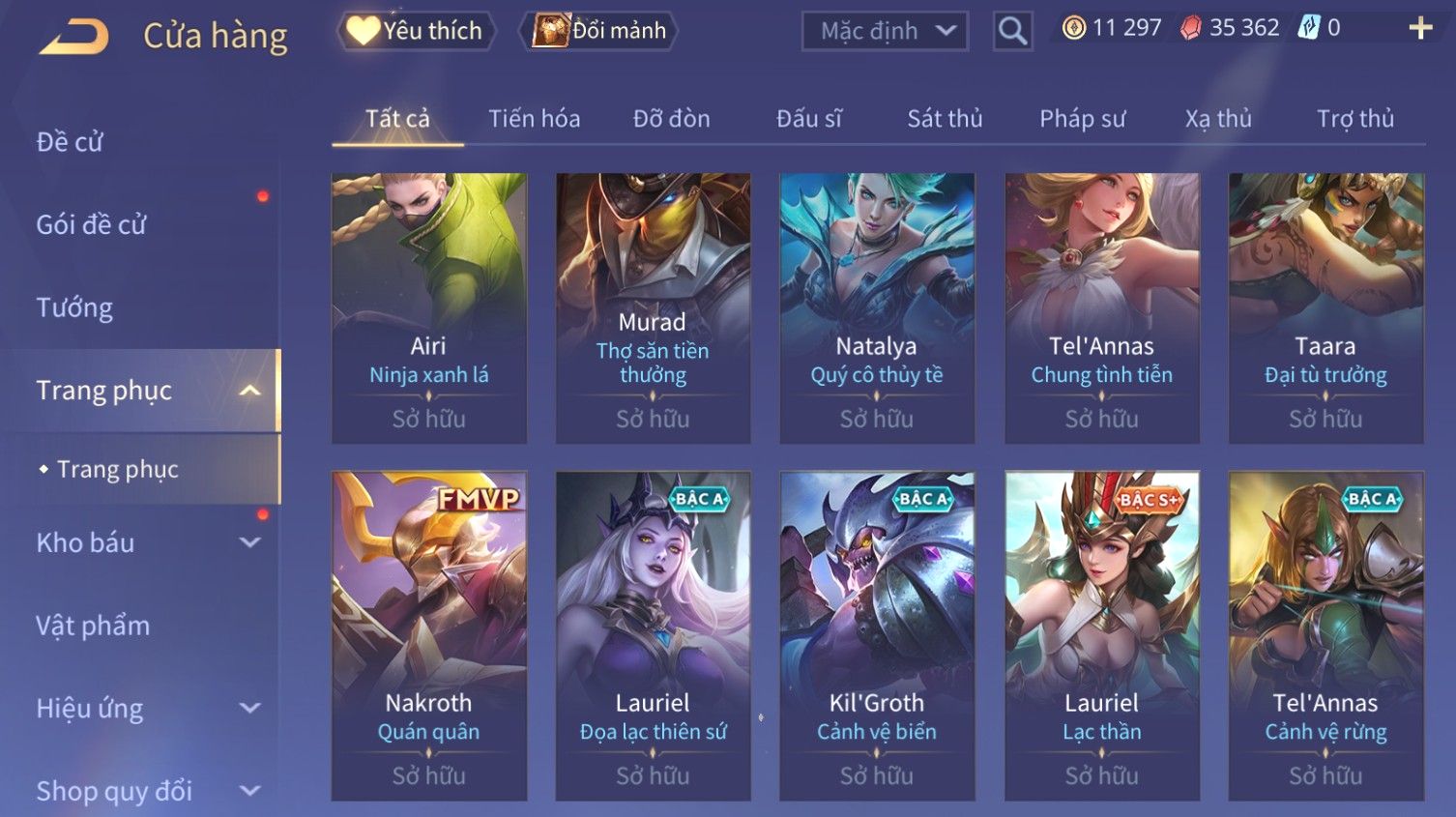
Task: Click the gold coin currency icon
Action: [1073, 28]
